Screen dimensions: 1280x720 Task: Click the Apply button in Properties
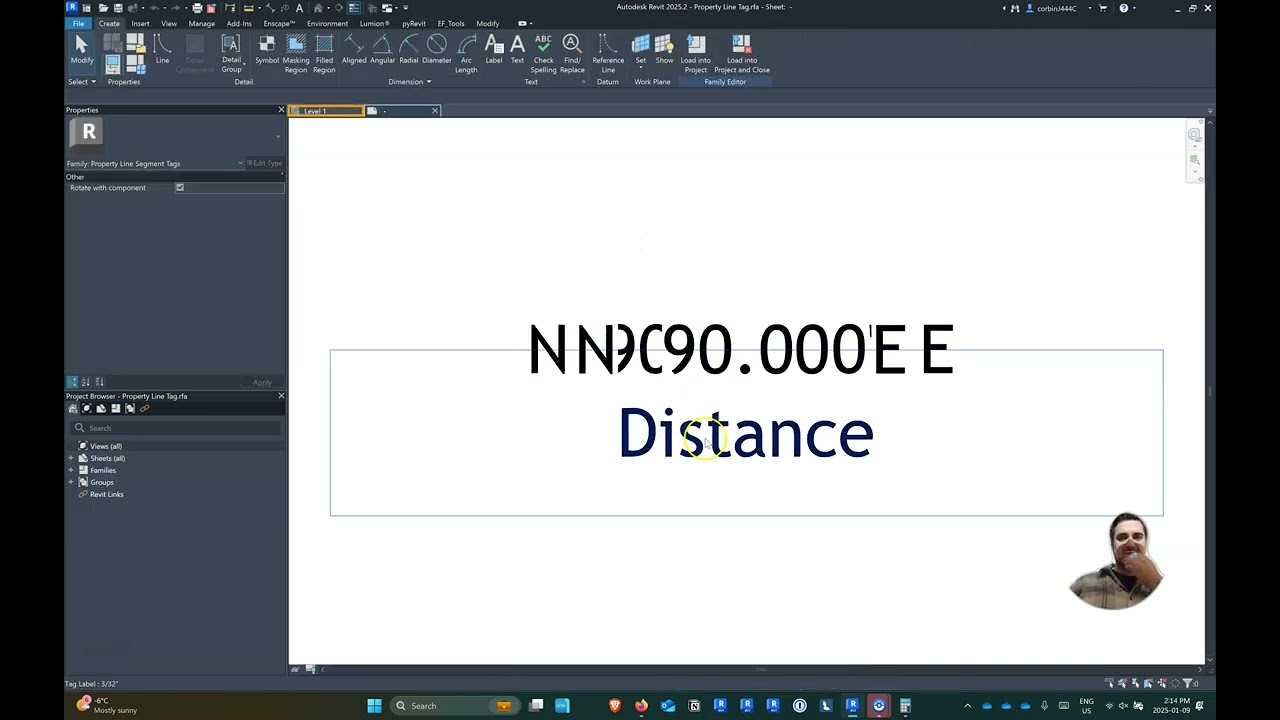coord(262,382)
